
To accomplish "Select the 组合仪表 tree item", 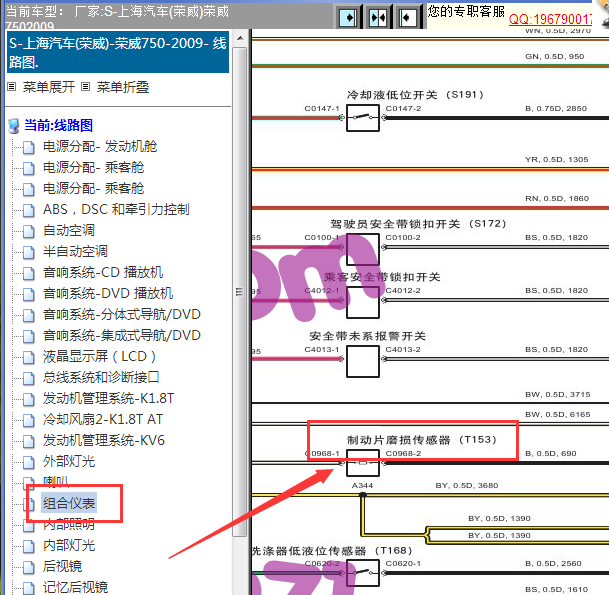I will click(x=69, y=503).
